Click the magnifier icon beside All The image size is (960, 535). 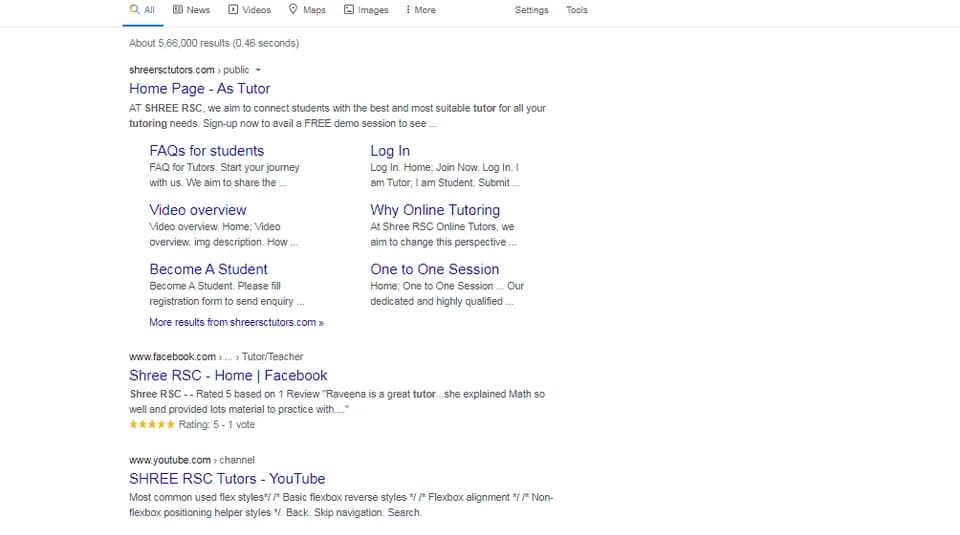[x=134, y=9]
